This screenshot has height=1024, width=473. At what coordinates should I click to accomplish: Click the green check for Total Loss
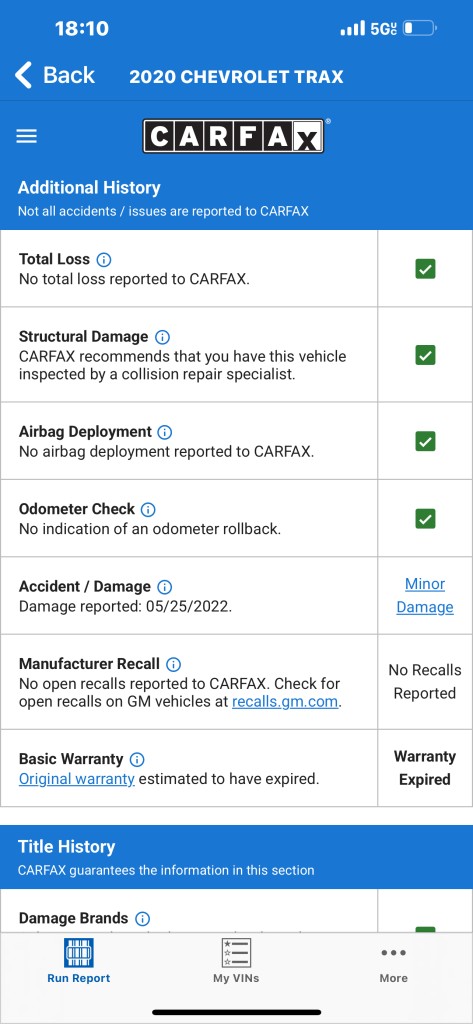click(425, 268)
